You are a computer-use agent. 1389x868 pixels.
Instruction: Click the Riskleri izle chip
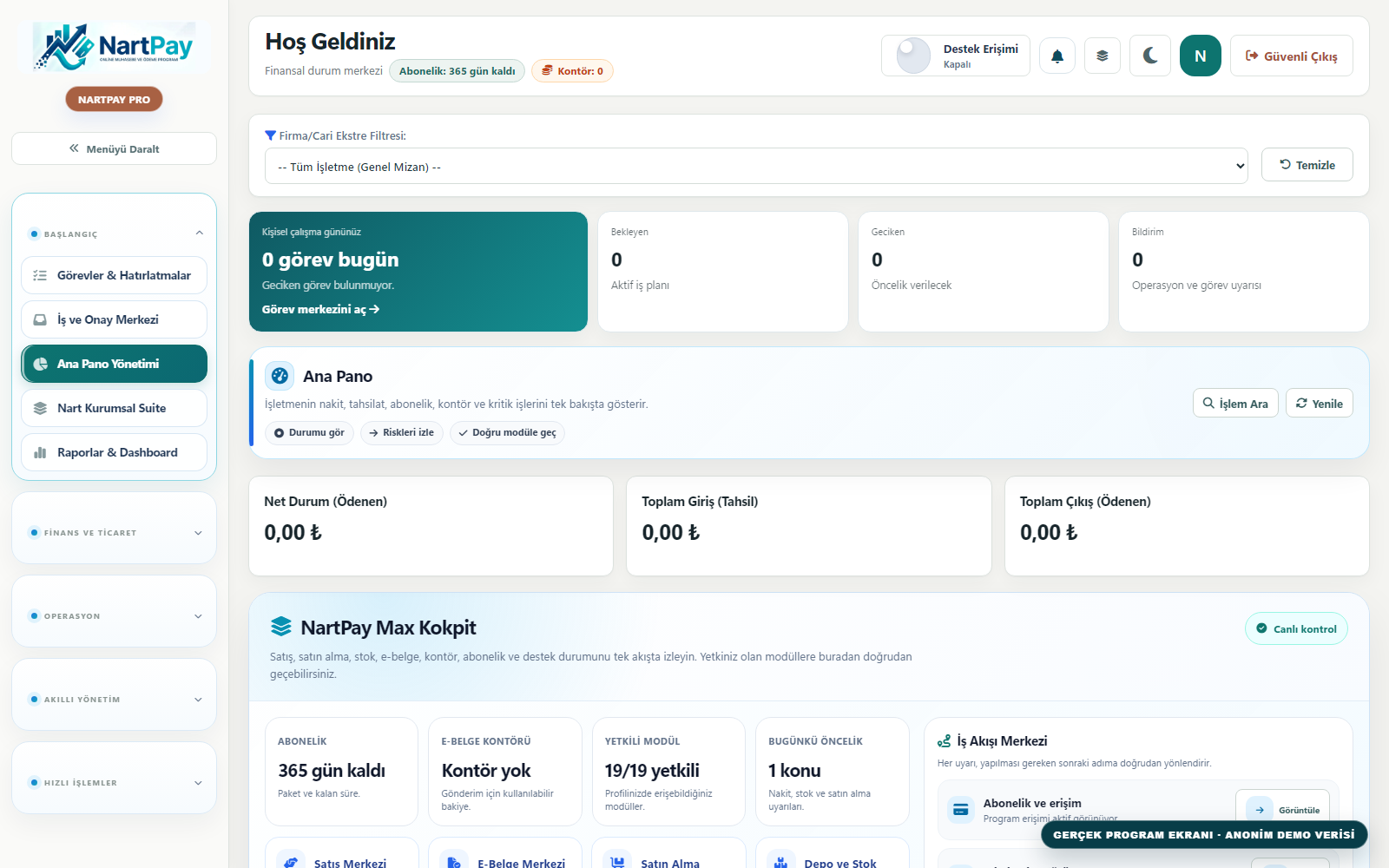pyautogui.click(x=401, y=432)
